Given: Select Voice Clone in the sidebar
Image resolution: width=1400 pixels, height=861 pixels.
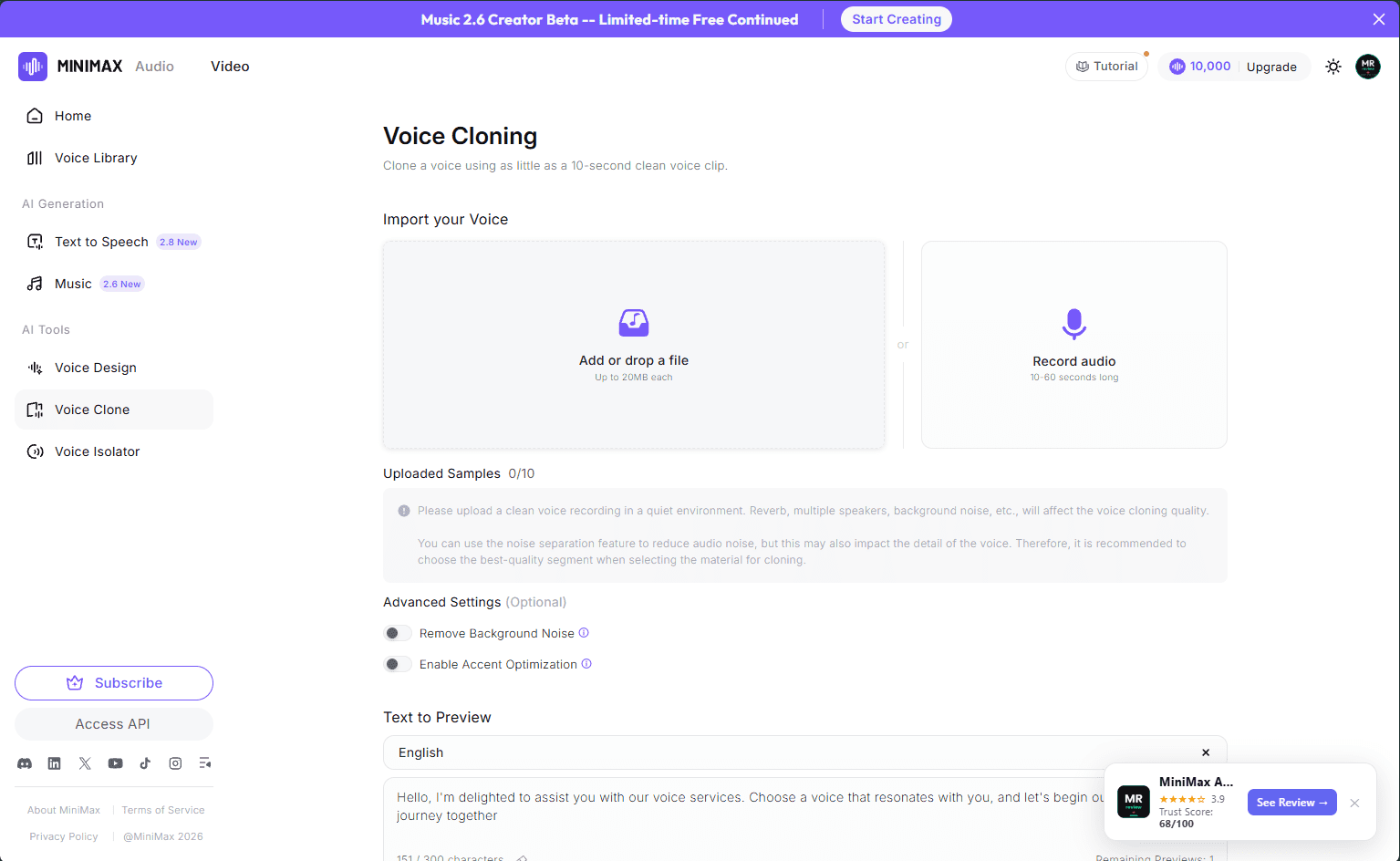Looking at the screenshot, I should (x=114, y=410).
